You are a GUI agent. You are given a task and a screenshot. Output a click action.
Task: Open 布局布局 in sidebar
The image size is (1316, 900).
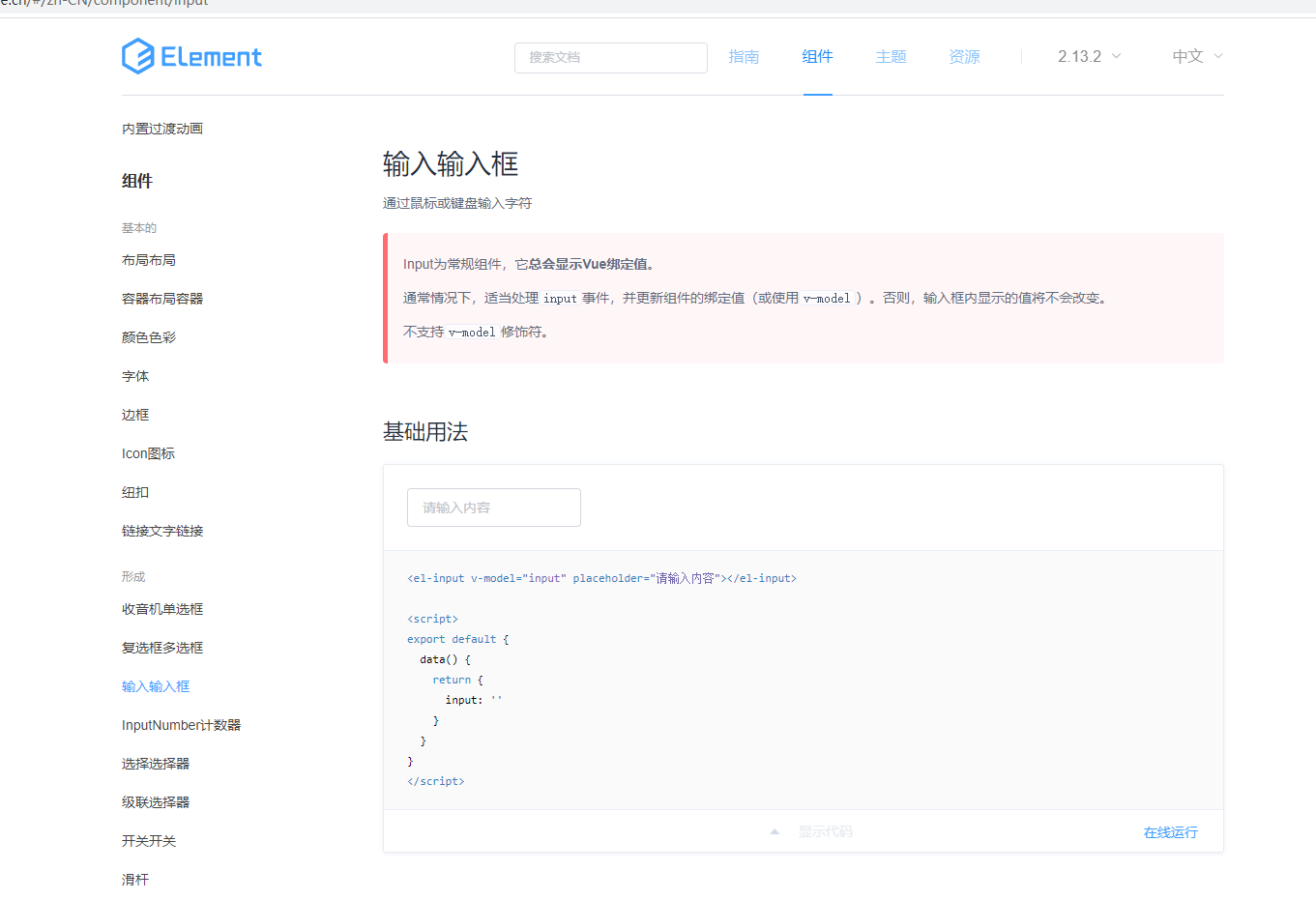149,260
